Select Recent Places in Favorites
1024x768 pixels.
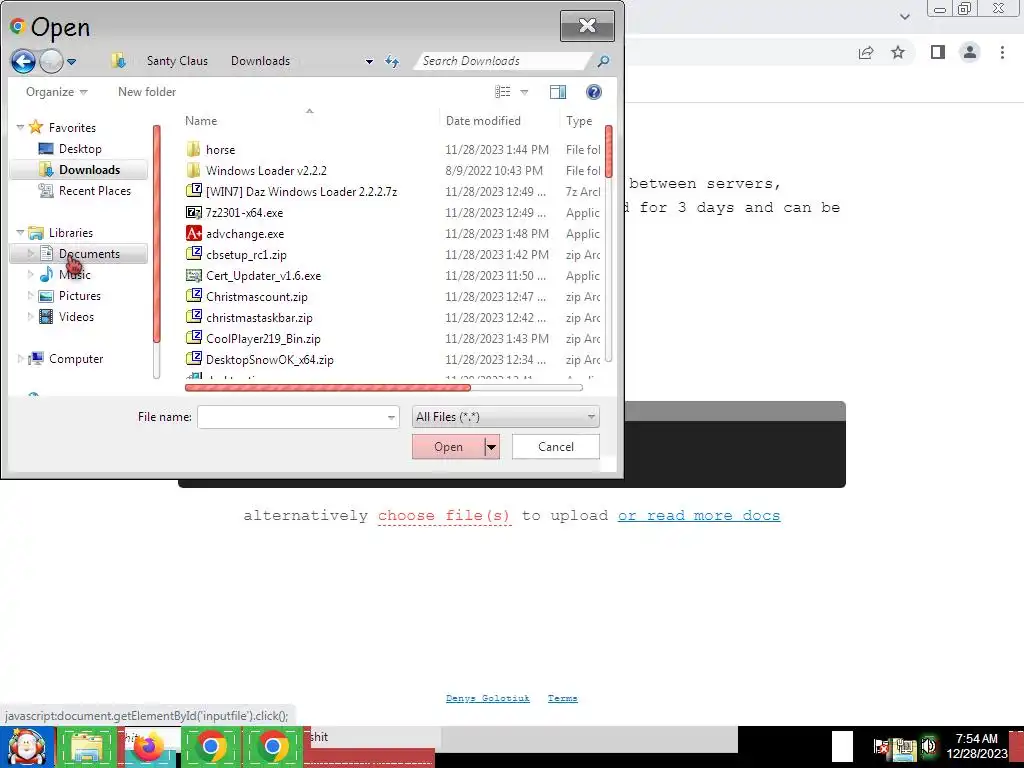tap(85, 191)
